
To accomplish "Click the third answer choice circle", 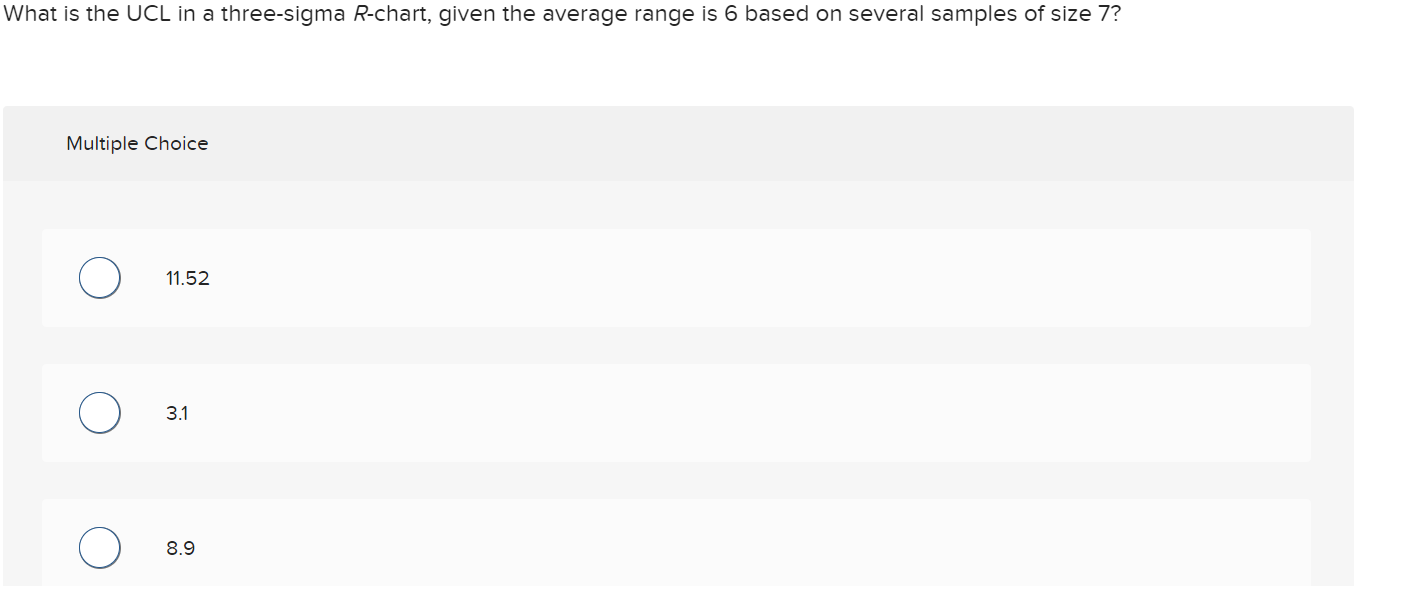I will point(99,547).
